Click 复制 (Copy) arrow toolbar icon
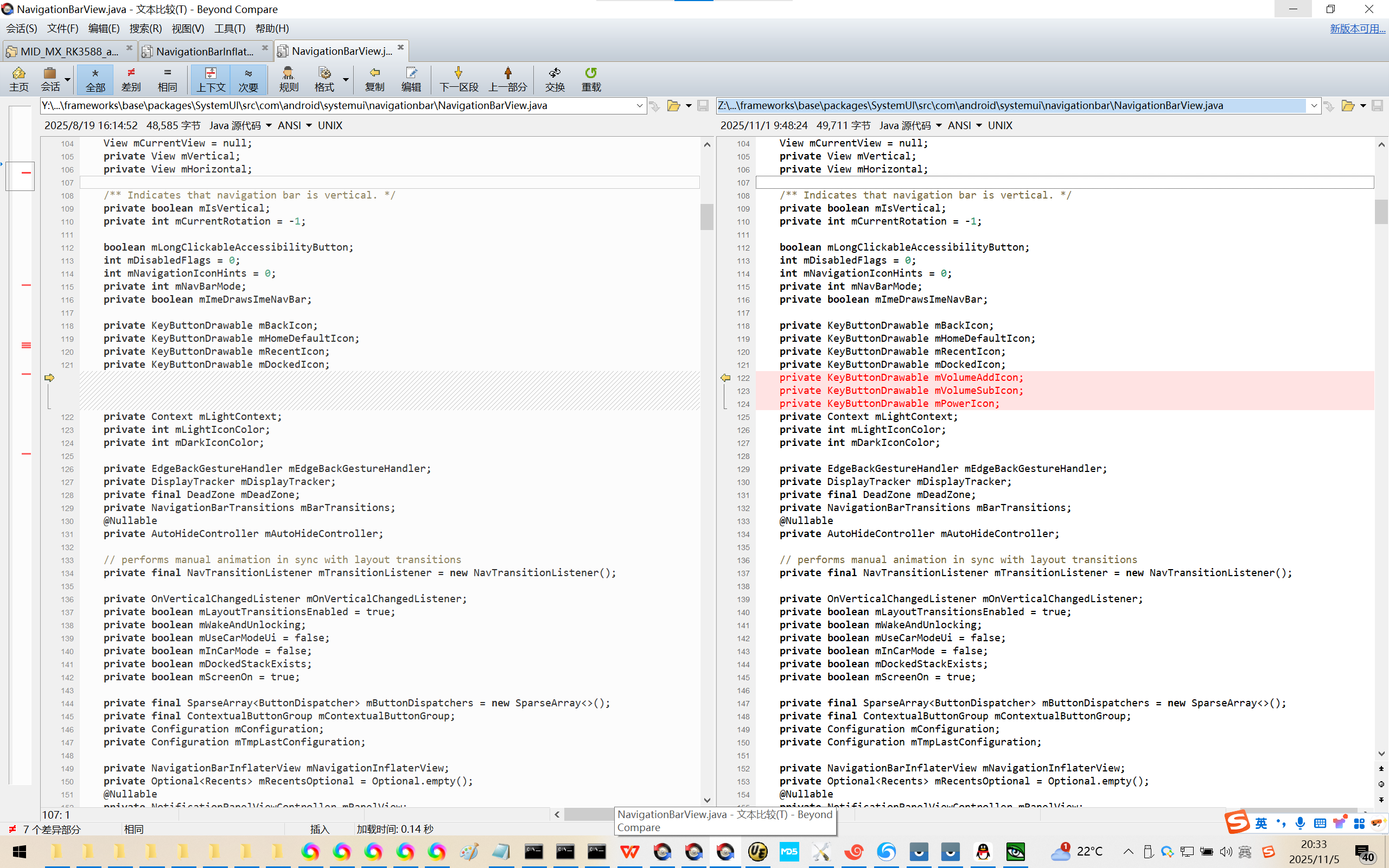The width and height of the screenshot is (1389, 868). click(374, 79)
